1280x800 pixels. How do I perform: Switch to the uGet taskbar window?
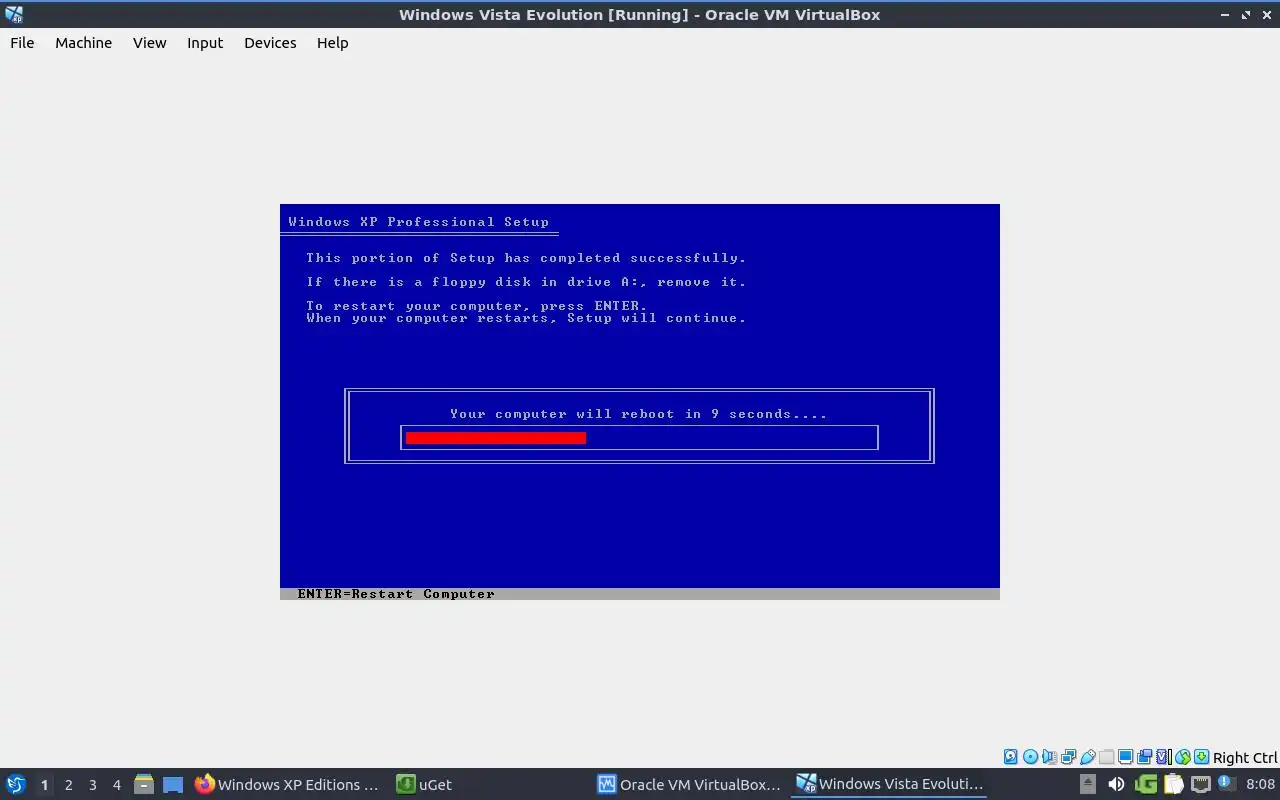point(424,784)
